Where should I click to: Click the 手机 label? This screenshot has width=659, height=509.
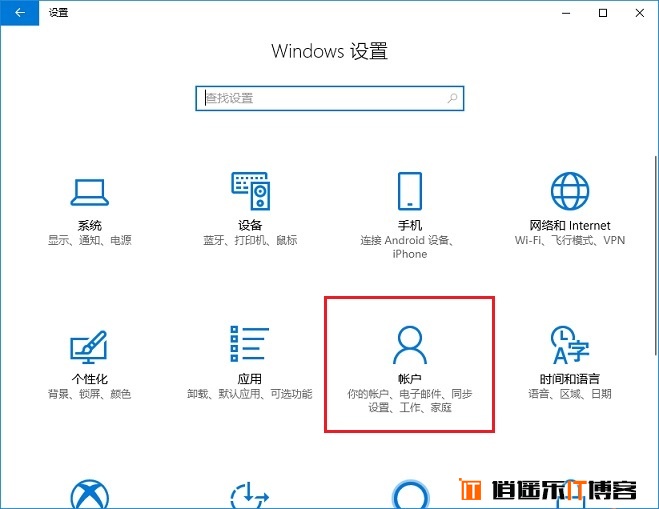pos(410,226)
